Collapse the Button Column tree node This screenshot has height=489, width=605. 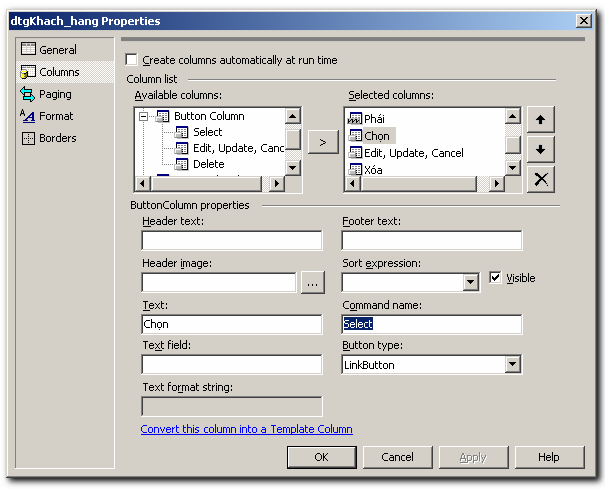145,116
